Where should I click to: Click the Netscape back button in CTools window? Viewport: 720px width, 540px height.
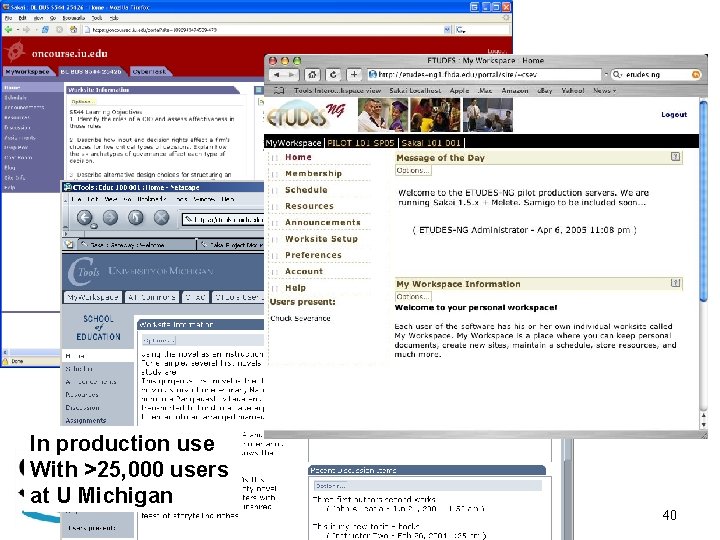click(84, 217)
